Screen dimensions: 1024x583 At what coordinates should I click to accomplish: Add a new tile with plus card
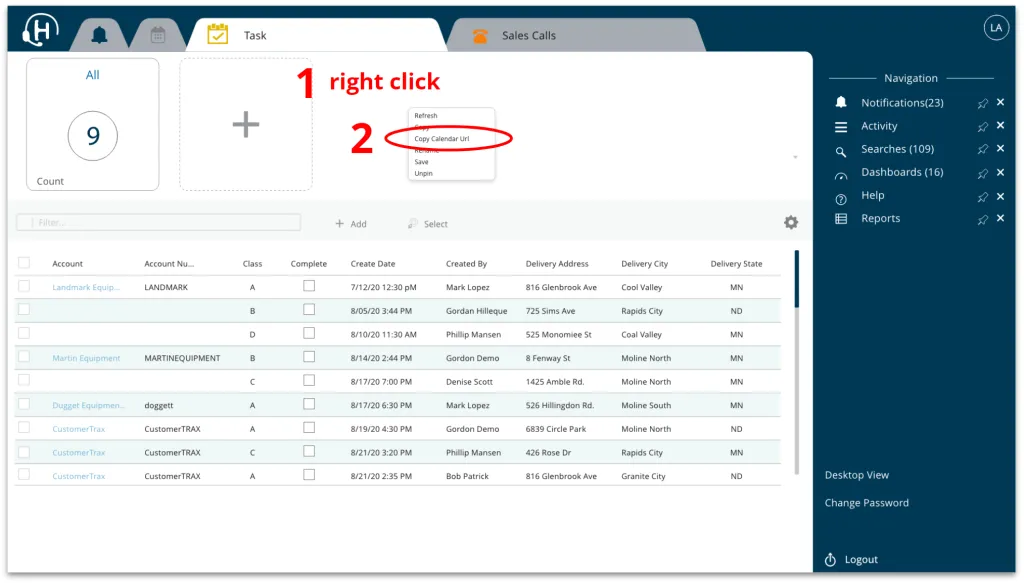coord(246,124)
